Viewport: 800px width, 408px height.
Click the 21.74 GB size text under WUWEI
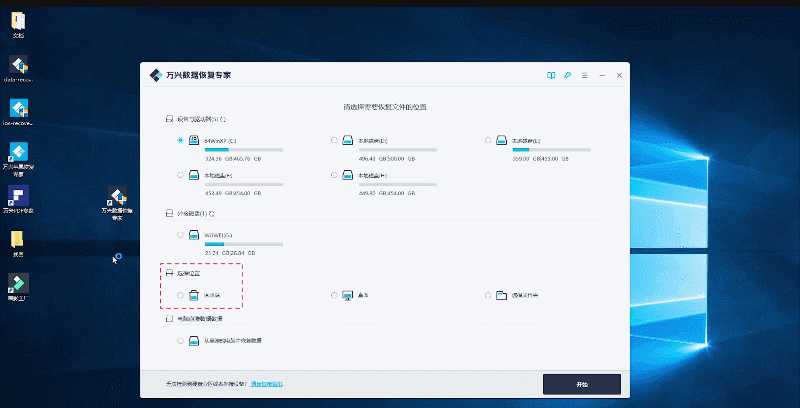[x=230, y=253]
